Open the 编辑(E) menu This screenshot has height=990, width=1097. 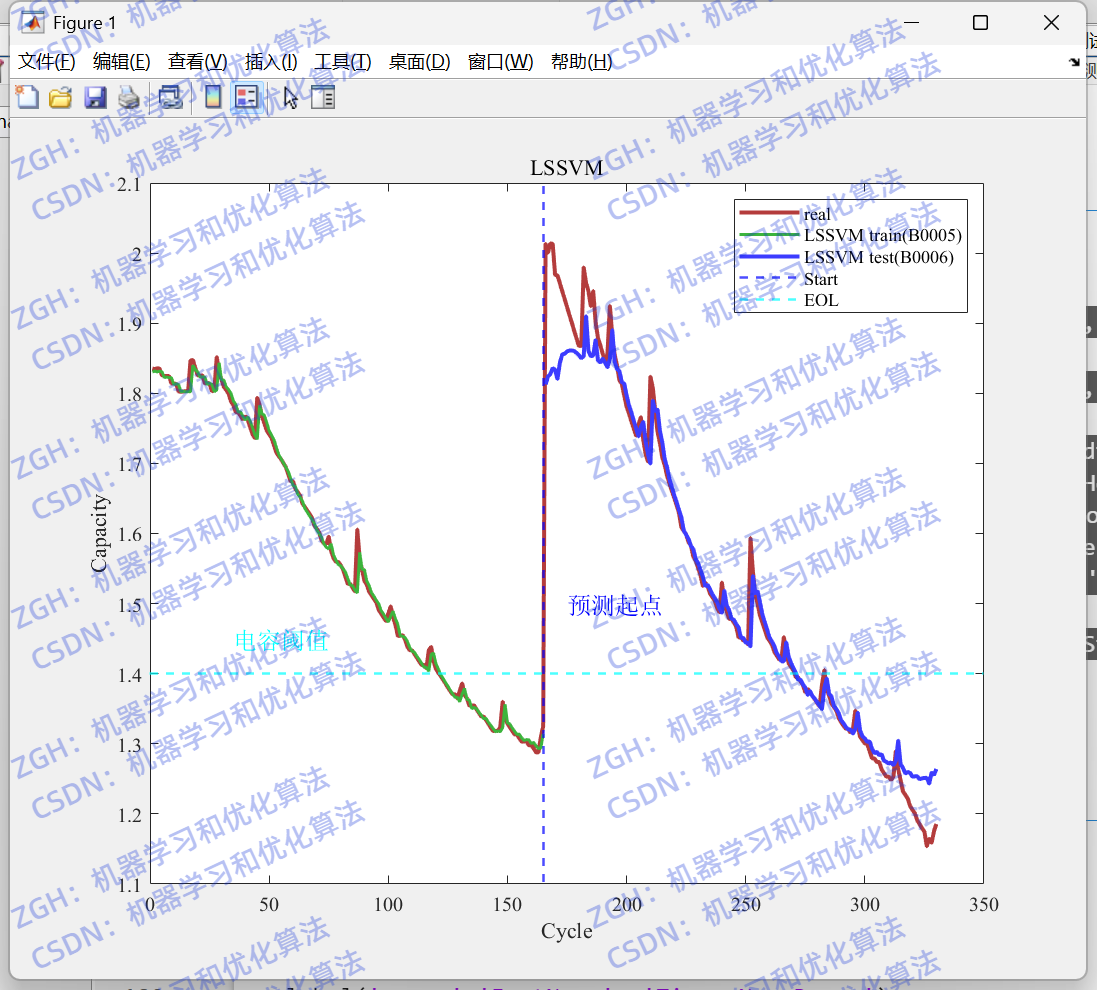(x=122, y=62)
